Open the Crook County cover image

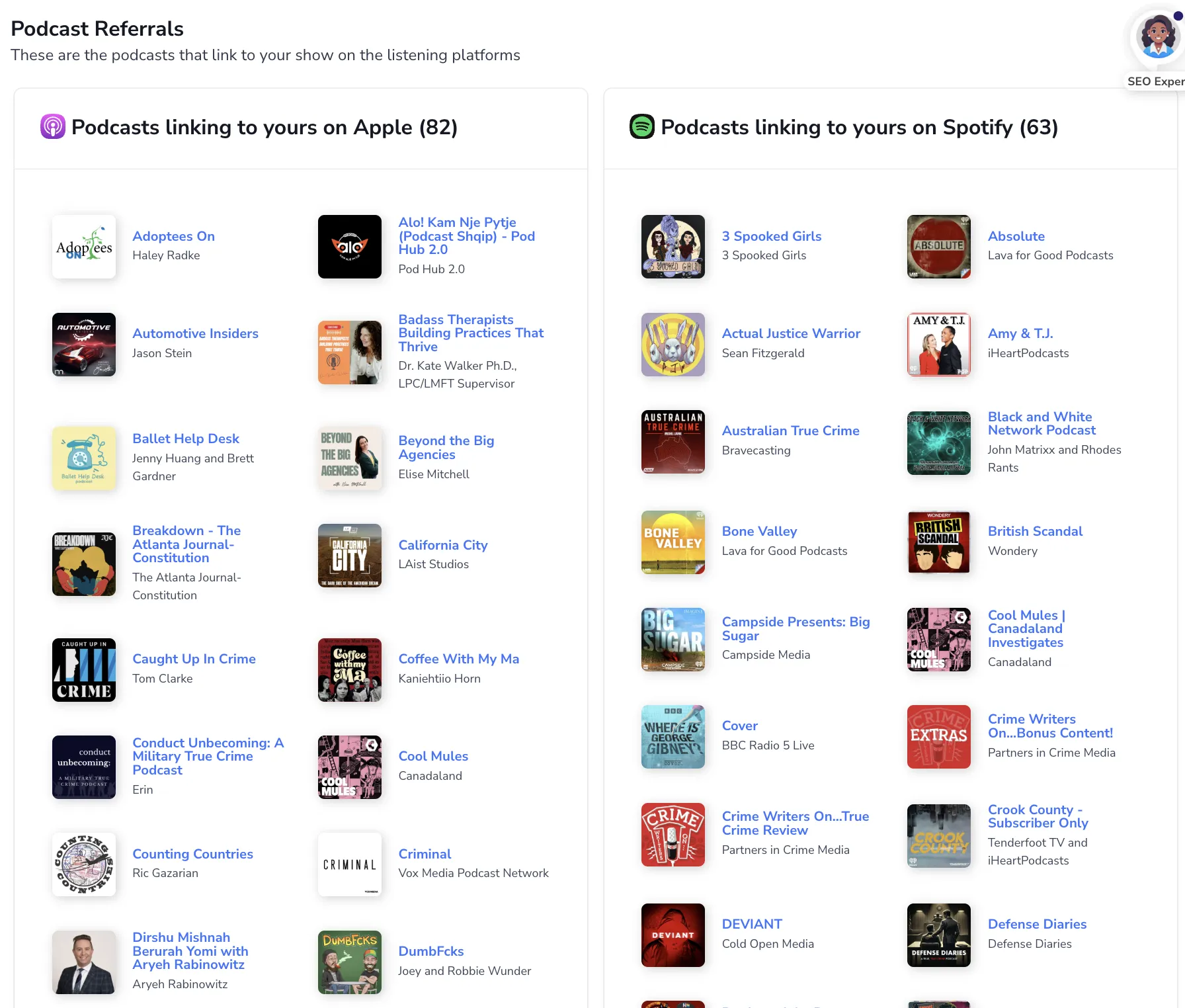click(939, 836)
